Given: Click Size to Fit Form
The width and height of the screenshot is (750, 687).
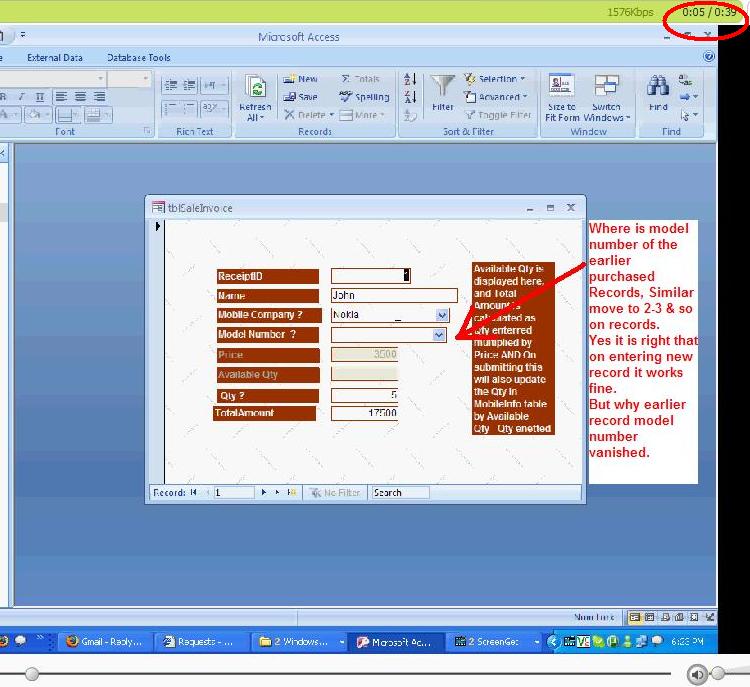Looking at the screenshot, I should pyautogui.click(x=562, y=98).
